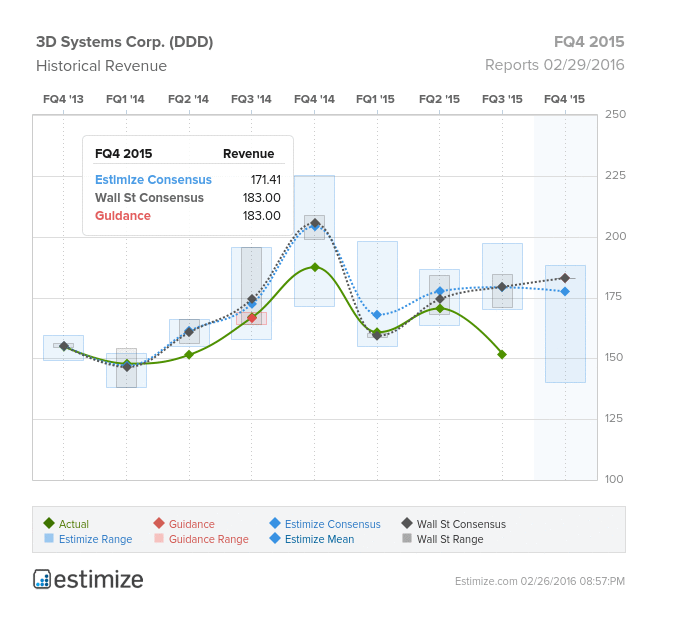Click the 3D Systems Corp. (DDD) title
Screen dimensions: 675x620
coord(124,42)
